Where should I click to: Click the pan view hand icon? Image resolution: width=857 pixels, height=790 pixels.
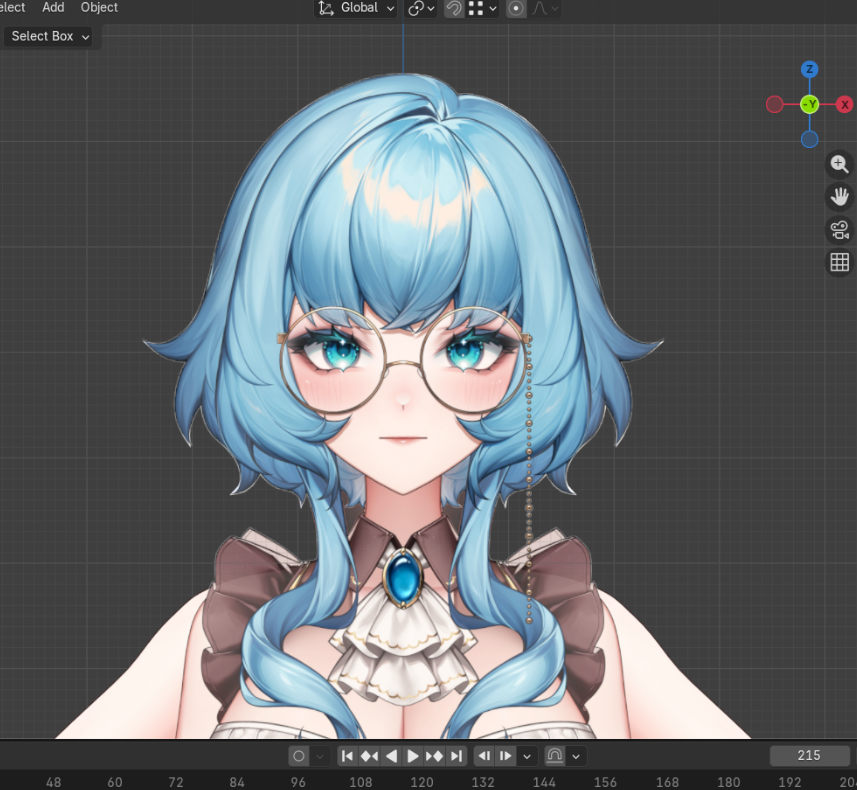(x=840, y=197)
